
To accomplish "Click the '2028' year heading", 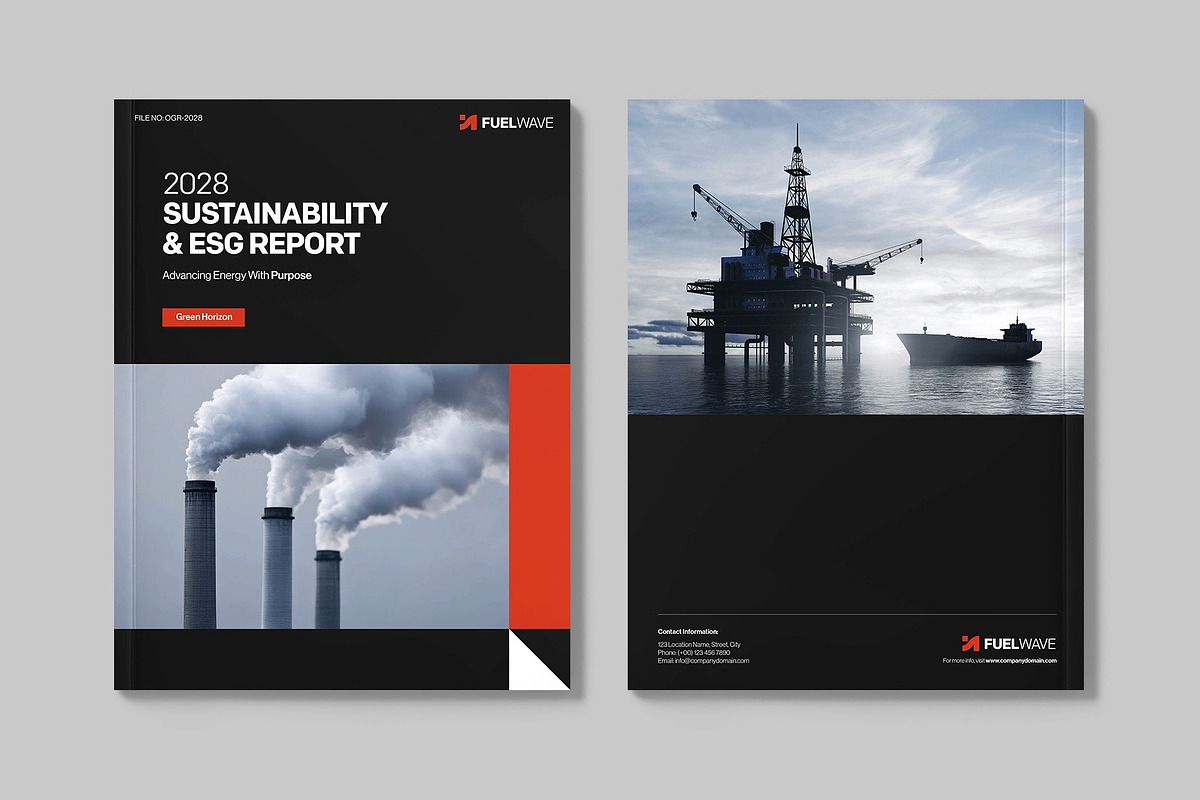I will 196,183.
